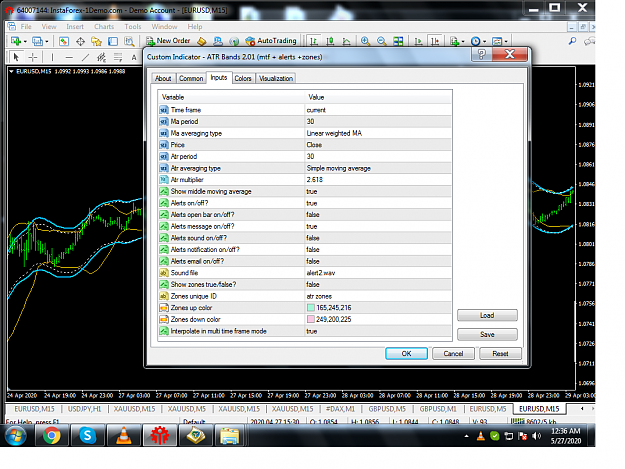
Task: Toggle the Chart Shift icon
Action: (435, 41)
